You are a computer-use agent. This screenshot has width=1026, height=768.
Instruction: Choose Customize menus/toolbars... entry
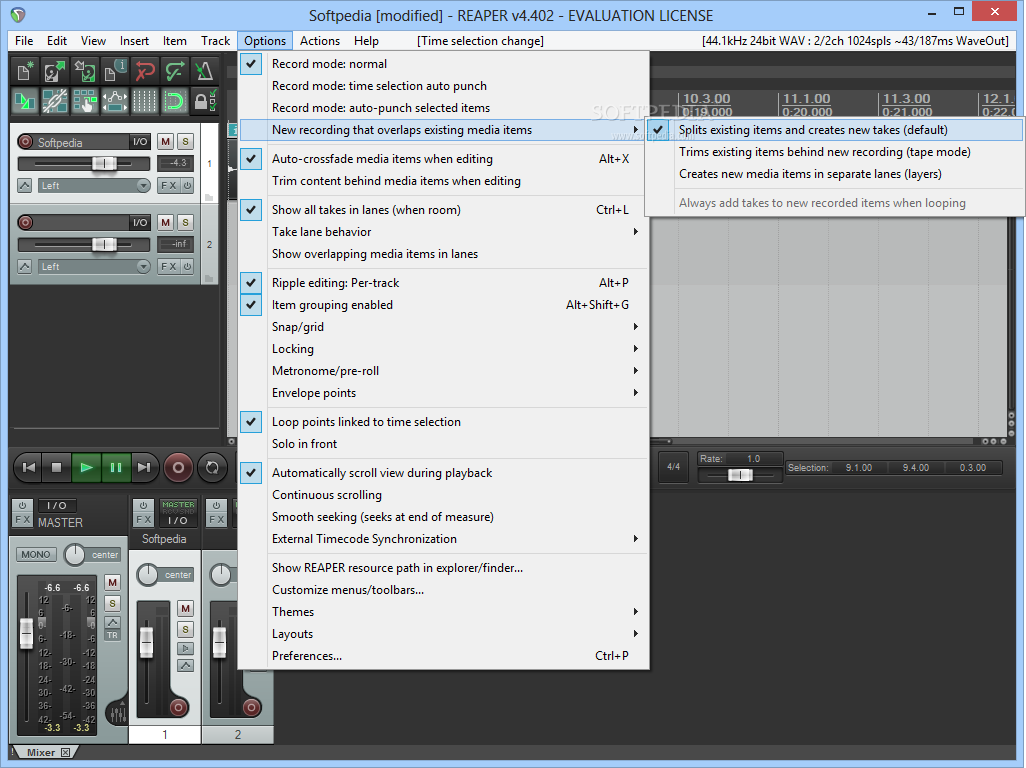click(x=444, y=590)
